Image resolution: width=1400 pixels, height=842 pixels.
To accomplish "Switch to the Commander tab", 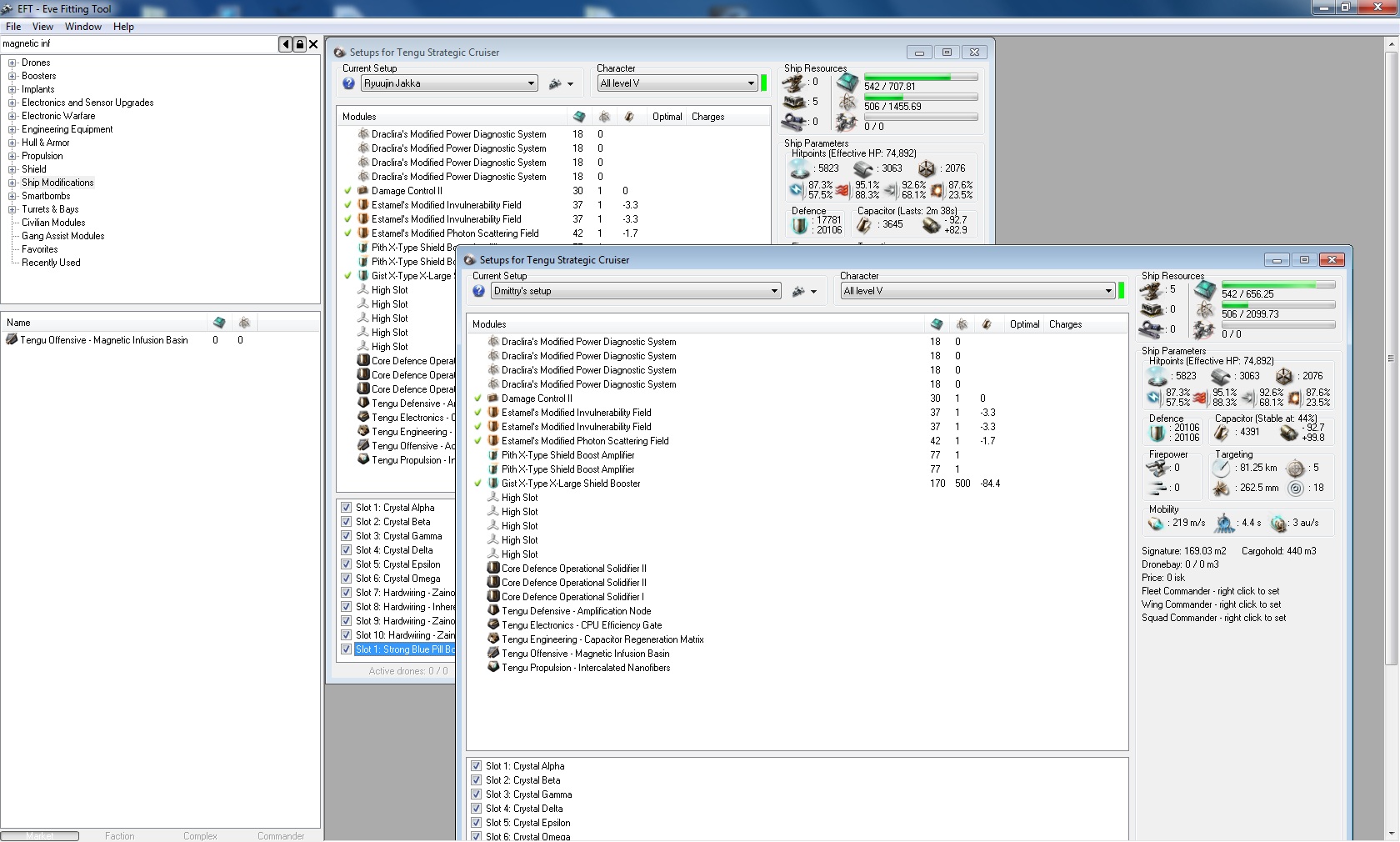I will [x=281, y=836].
